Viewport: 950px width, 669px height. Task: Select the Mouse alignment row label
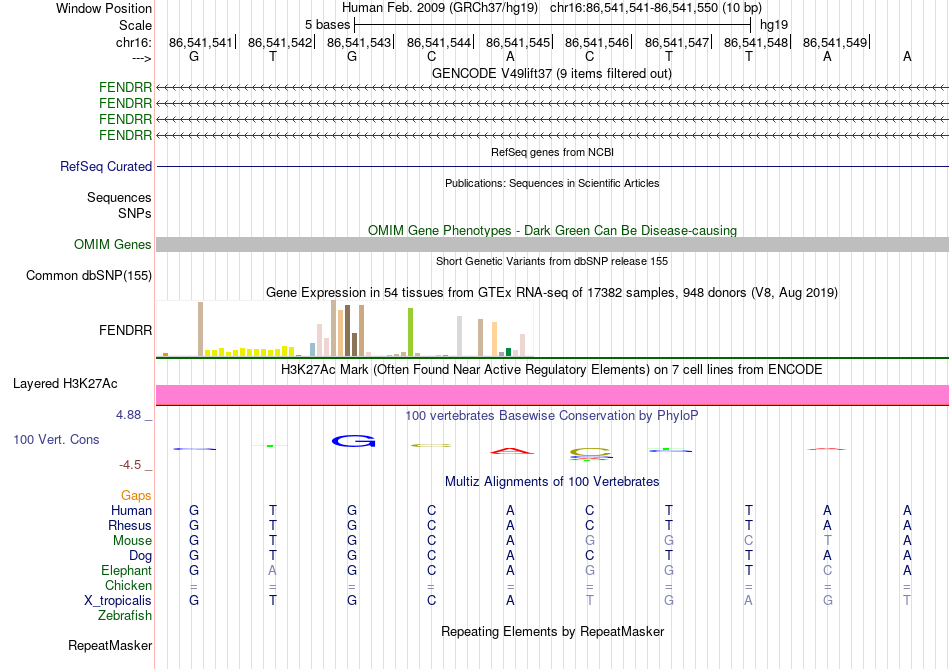(x=132, y=541)
